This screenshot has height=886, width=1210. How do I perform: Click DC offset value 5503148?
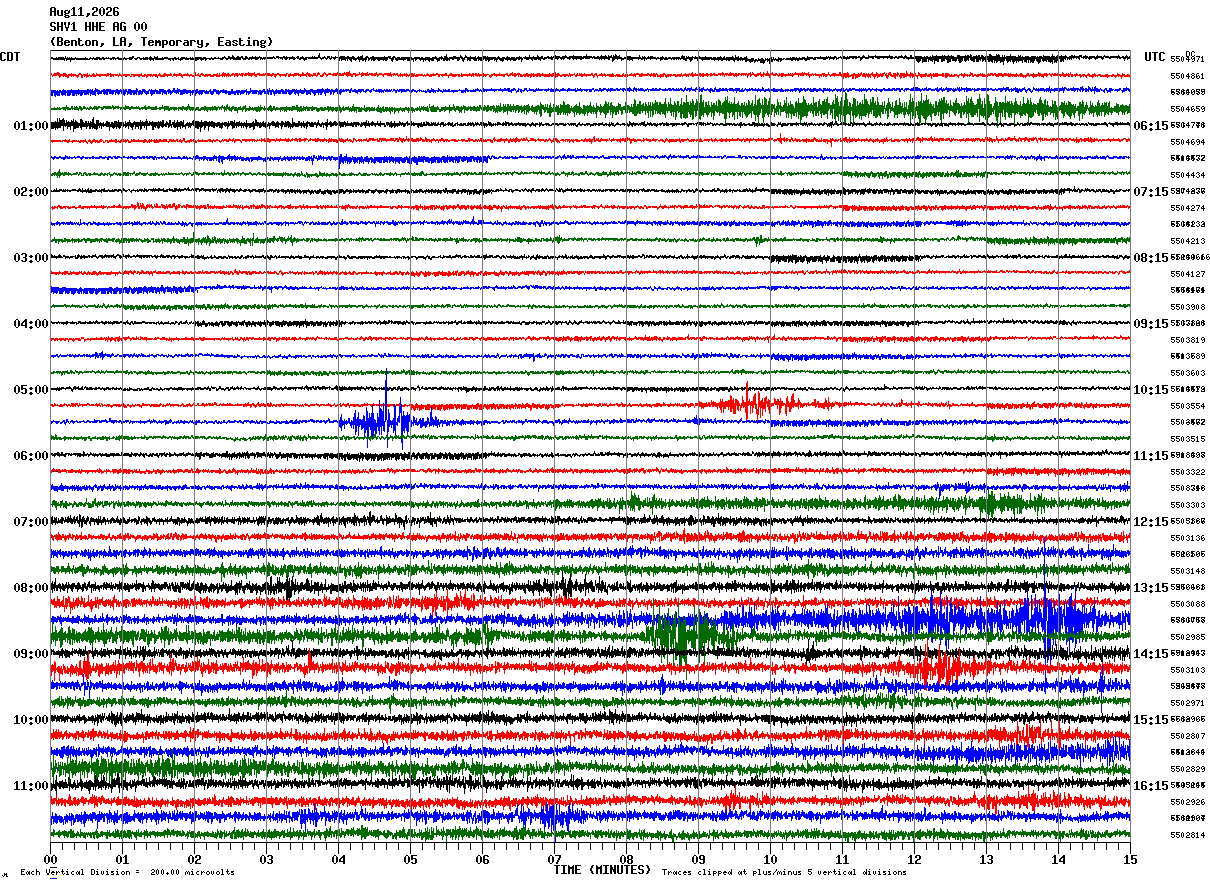click(1187, 571)
